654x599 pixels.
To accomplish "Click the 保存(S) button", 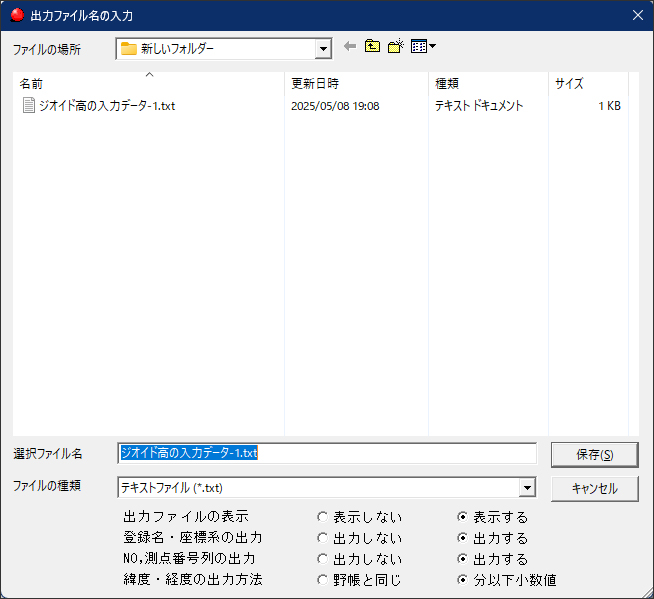I will [x=594, y=455].
